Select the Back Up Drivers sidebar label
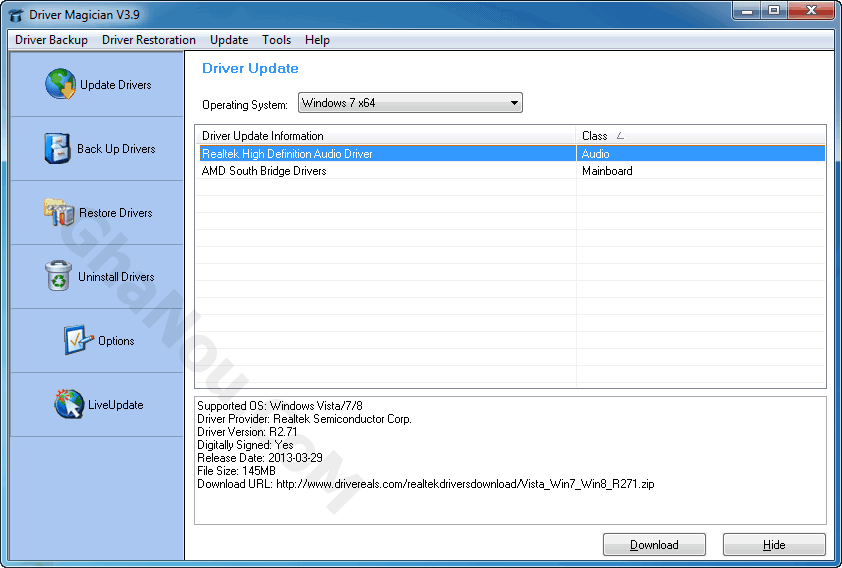 pos(116,149)
